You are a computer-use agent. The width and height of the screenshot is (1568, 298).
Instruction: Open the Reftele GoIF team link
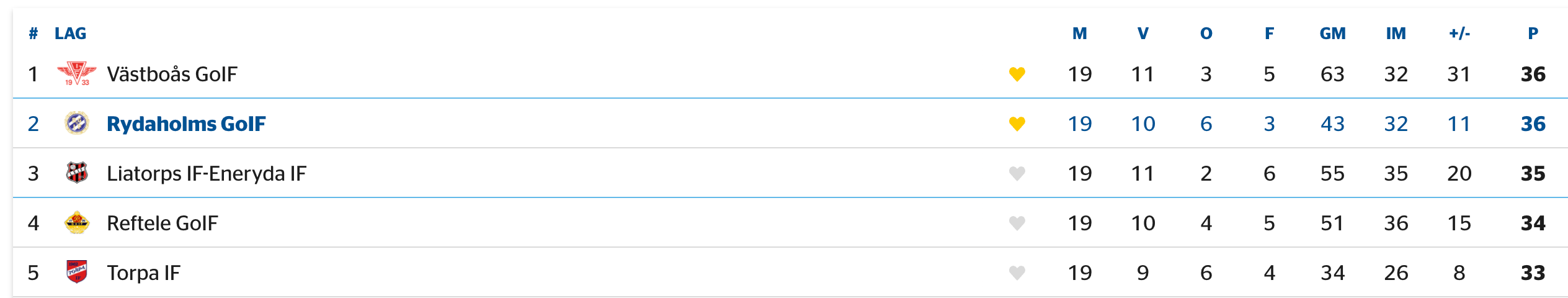click(163, 223)
